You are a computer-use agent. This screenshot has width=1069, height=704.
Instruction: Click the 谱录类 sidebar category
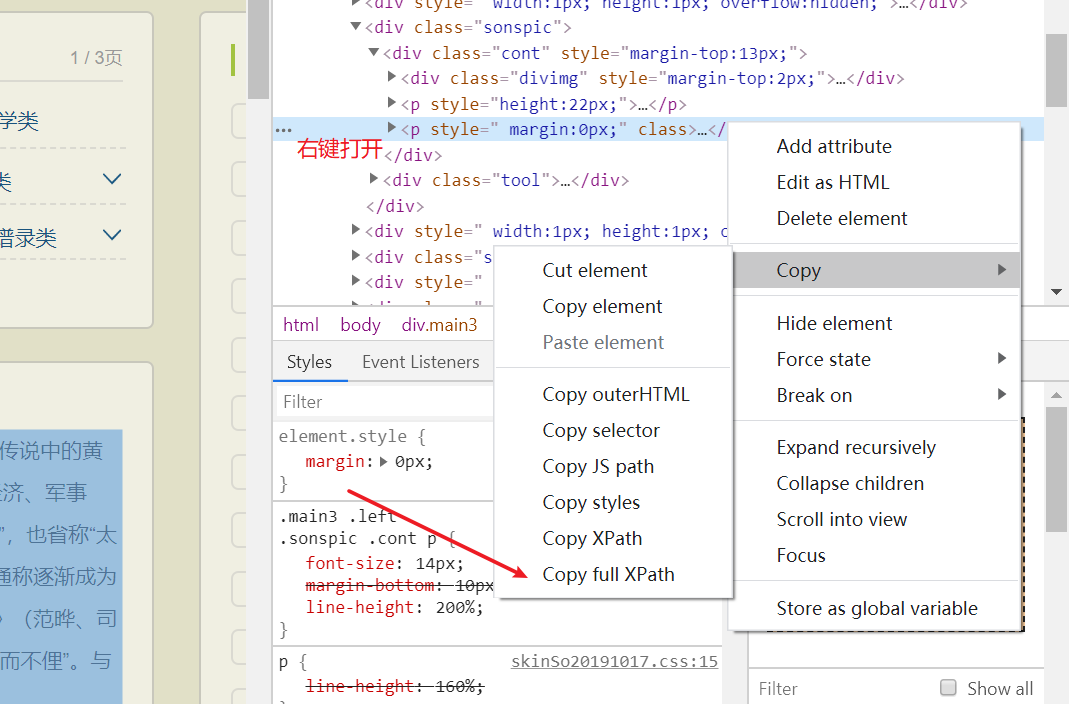pyautogui.click(x=28, y=239)
